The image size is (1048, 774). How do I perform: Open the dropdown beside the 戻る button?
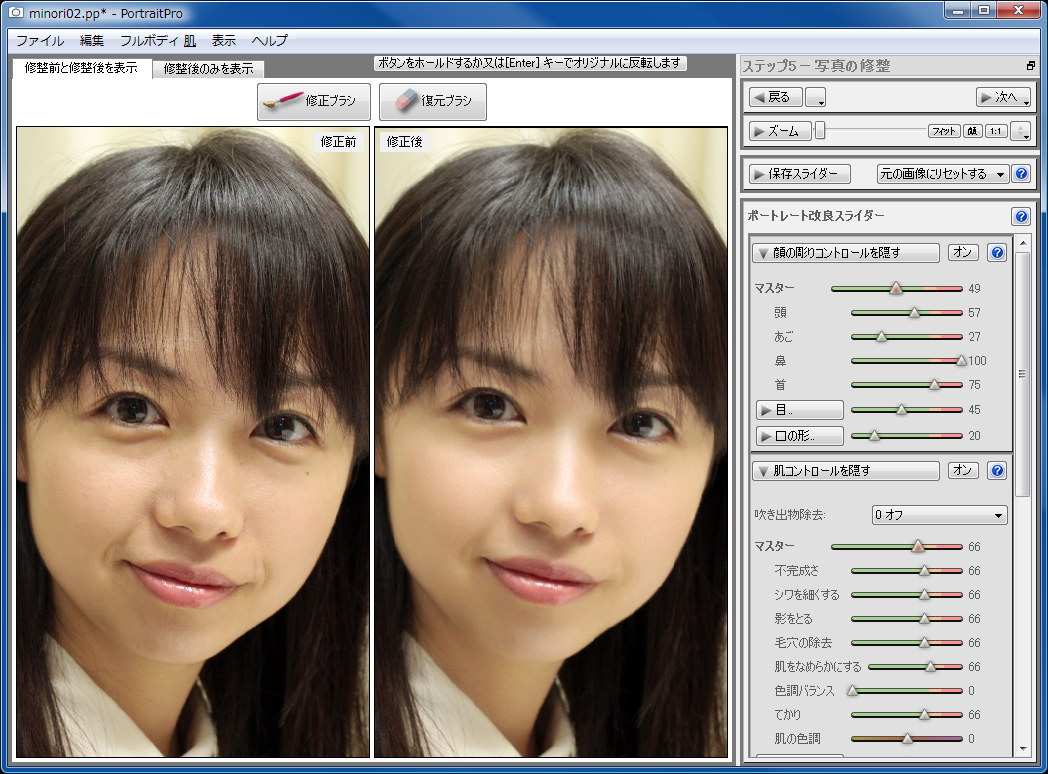(x=815, y=98)
